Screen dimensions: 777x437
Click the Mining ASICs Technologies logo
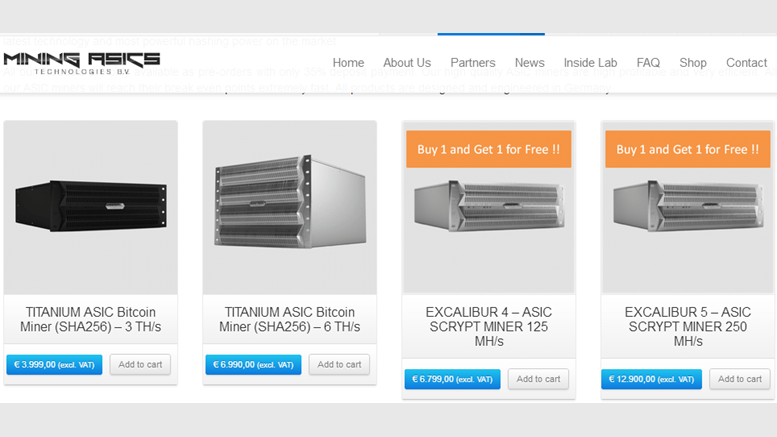[81, 63]
